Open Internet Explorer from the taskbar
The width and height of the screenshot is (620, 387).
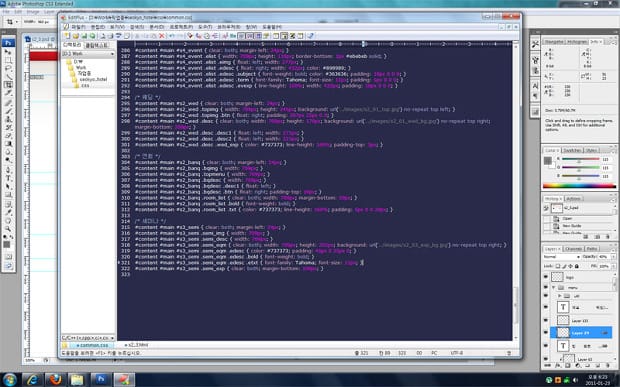pos(33,380)
